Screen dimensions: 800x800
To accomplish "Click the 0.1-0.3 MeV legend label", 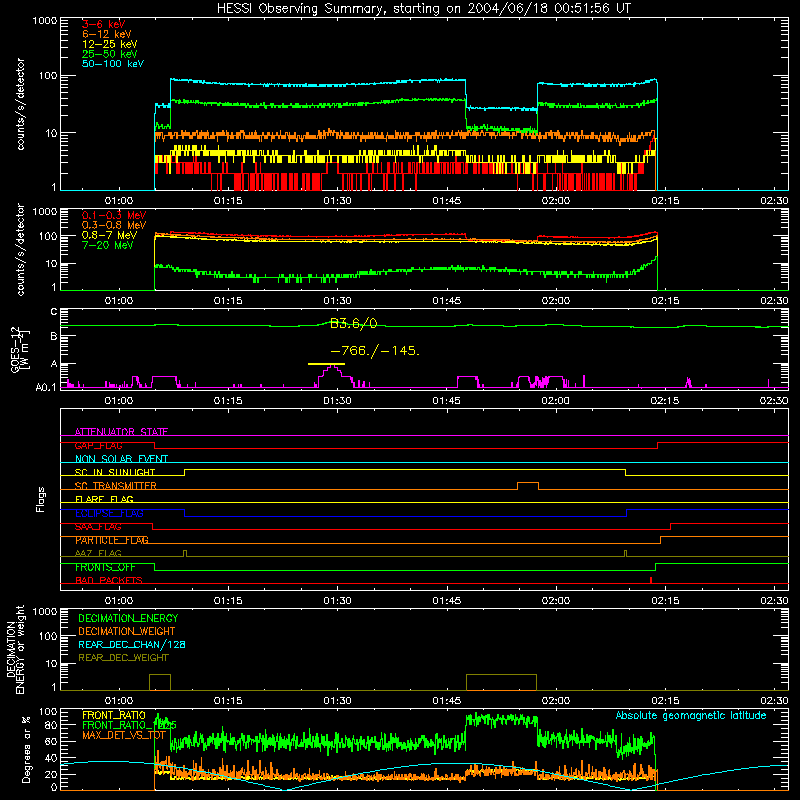I will (x=114, y=215).
